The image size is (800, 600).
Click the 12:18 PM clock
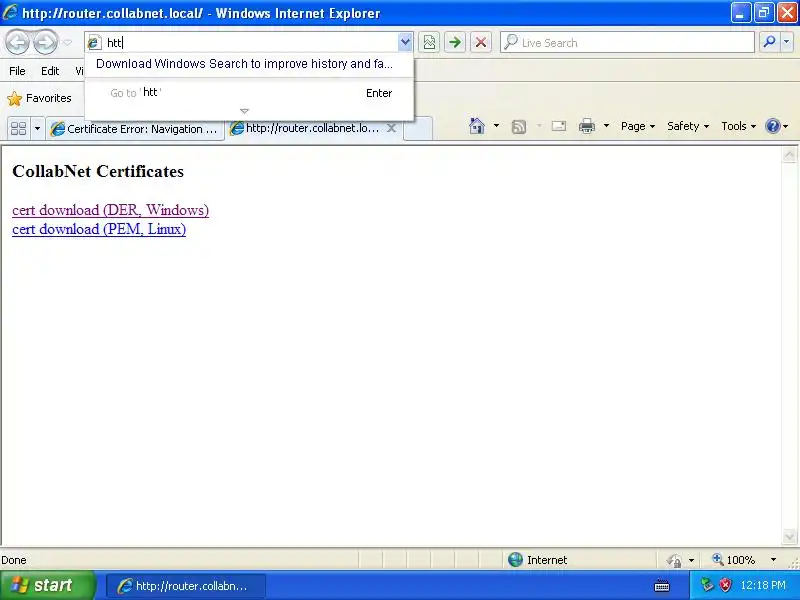click(x=763, y=585)
